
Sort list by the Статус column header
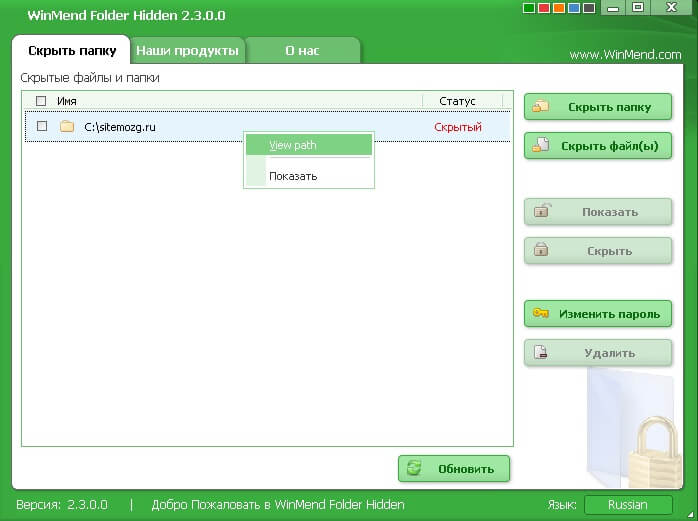click(x=457, y=101)
